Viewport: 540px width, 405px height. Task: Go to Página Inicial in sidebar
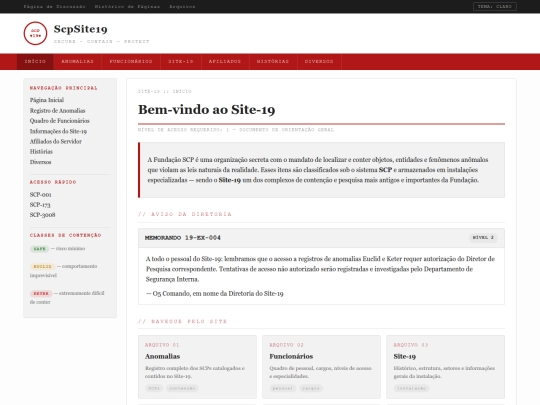[x=47, y=100]
